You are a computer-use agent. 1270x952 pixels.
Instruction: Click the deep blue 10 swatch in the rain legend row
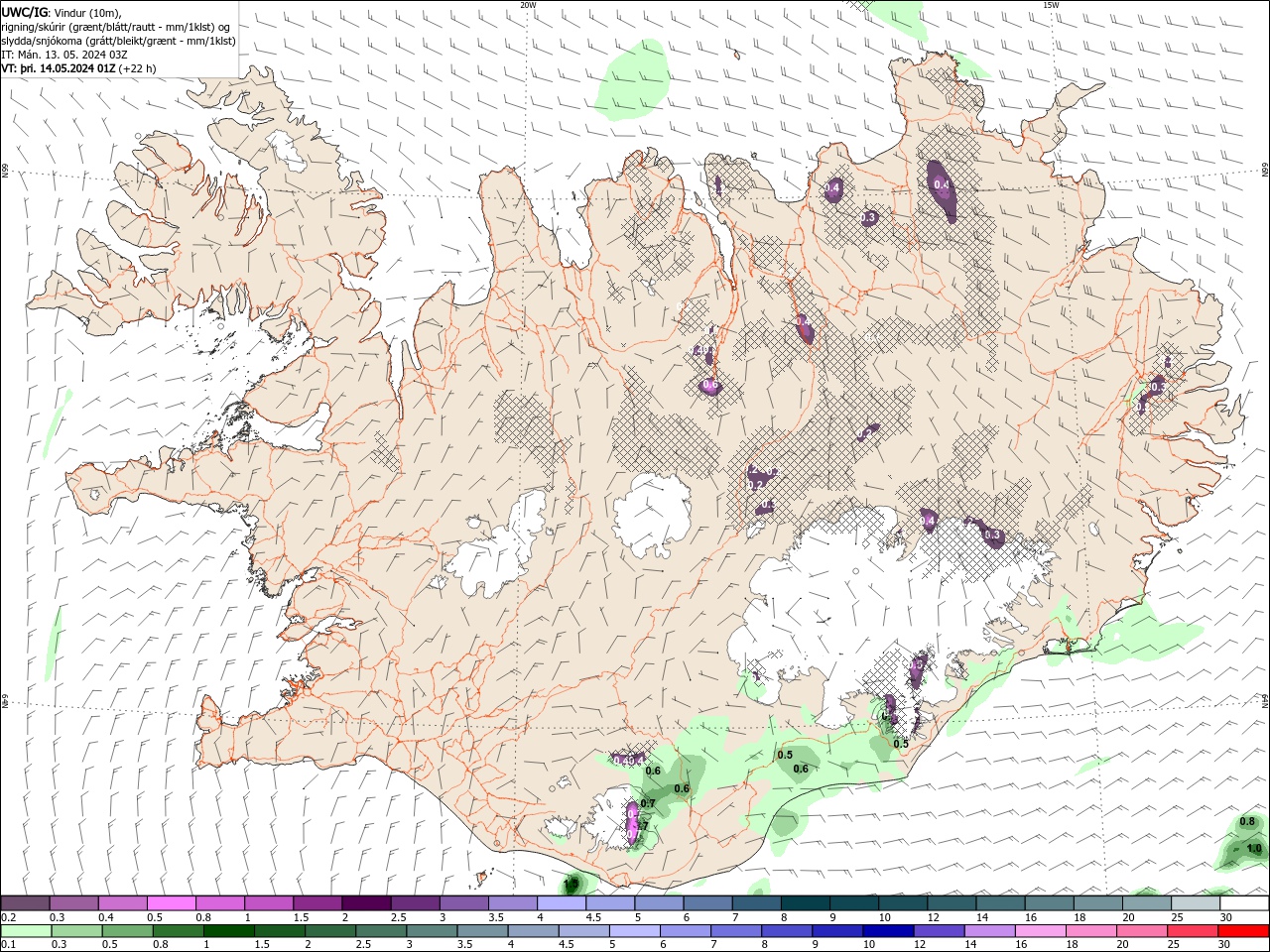888,931
